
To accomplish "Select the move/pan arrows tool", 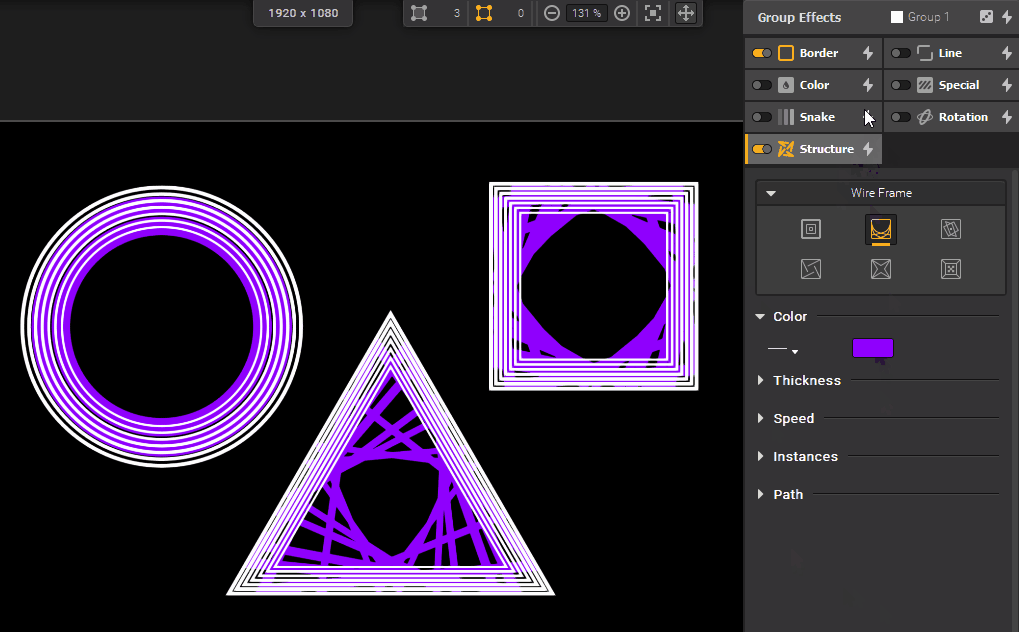I will click(686, 13).
